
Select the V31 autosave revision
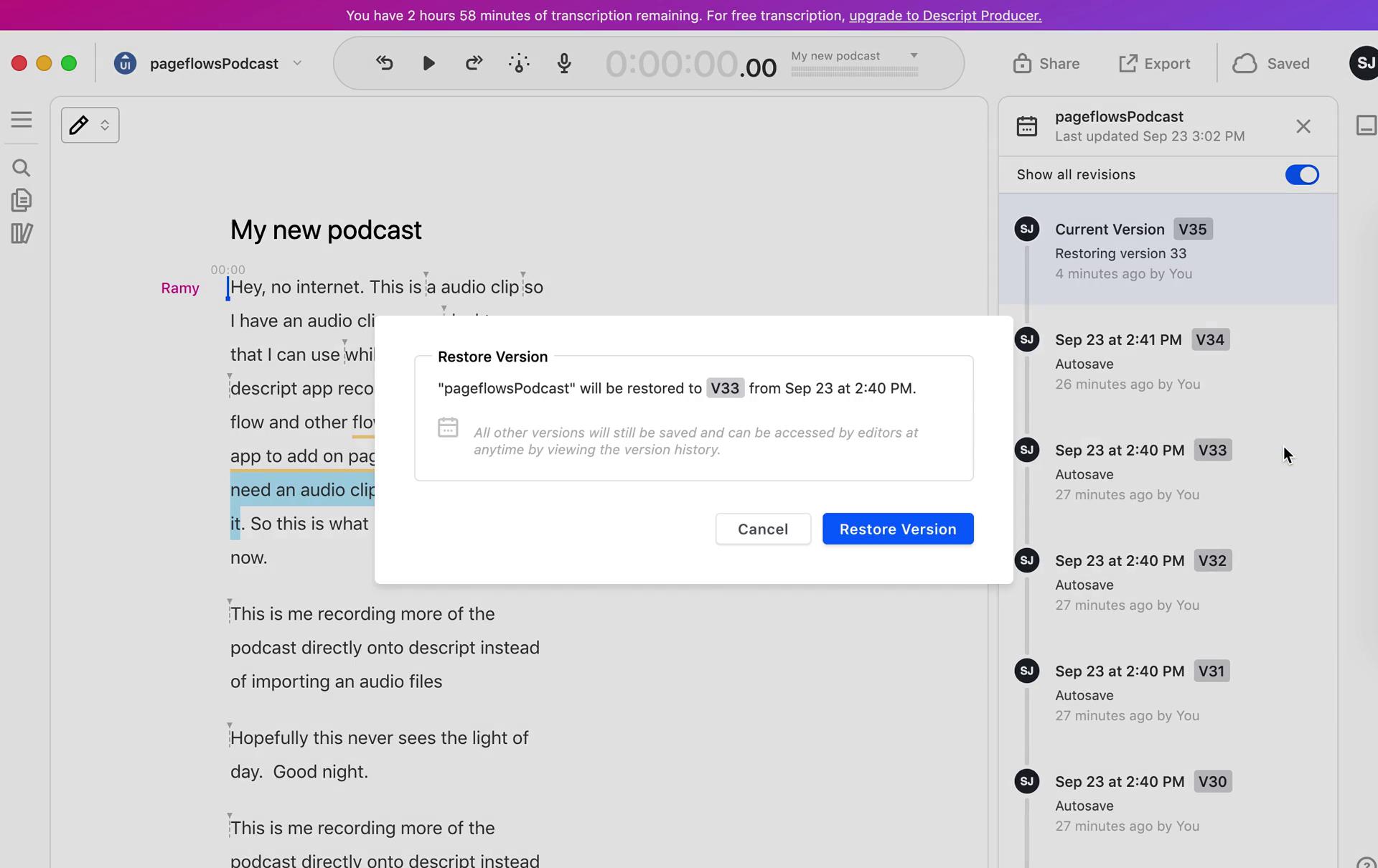(x=1168, y=692)
